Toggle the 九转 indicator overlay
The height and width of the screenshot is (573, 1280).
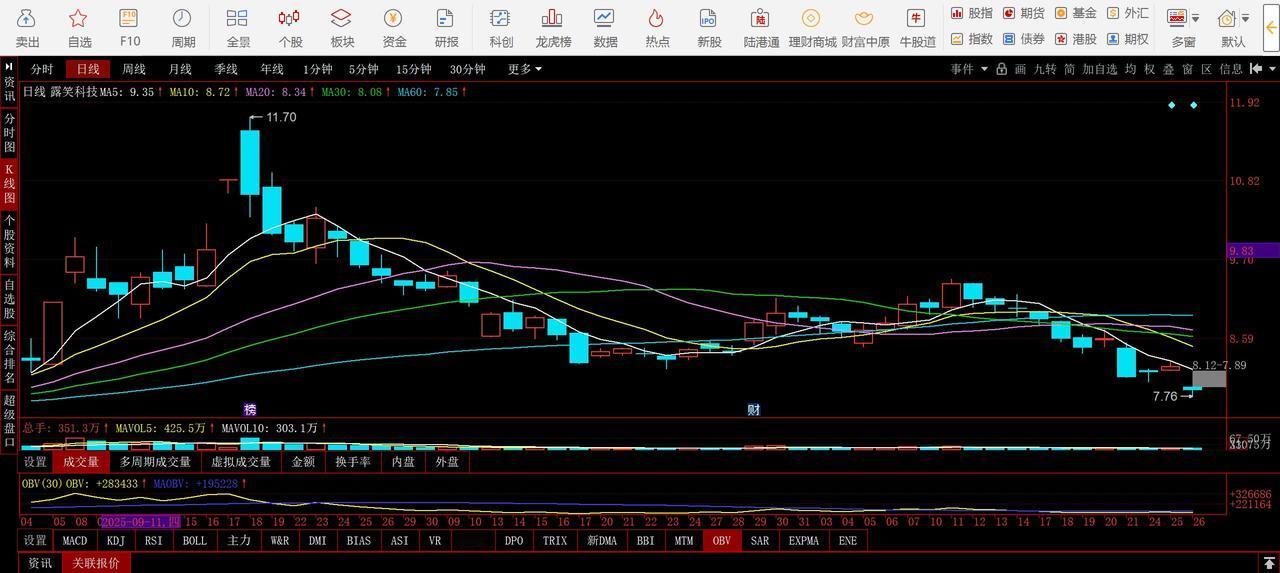[x=1045, y=69]
